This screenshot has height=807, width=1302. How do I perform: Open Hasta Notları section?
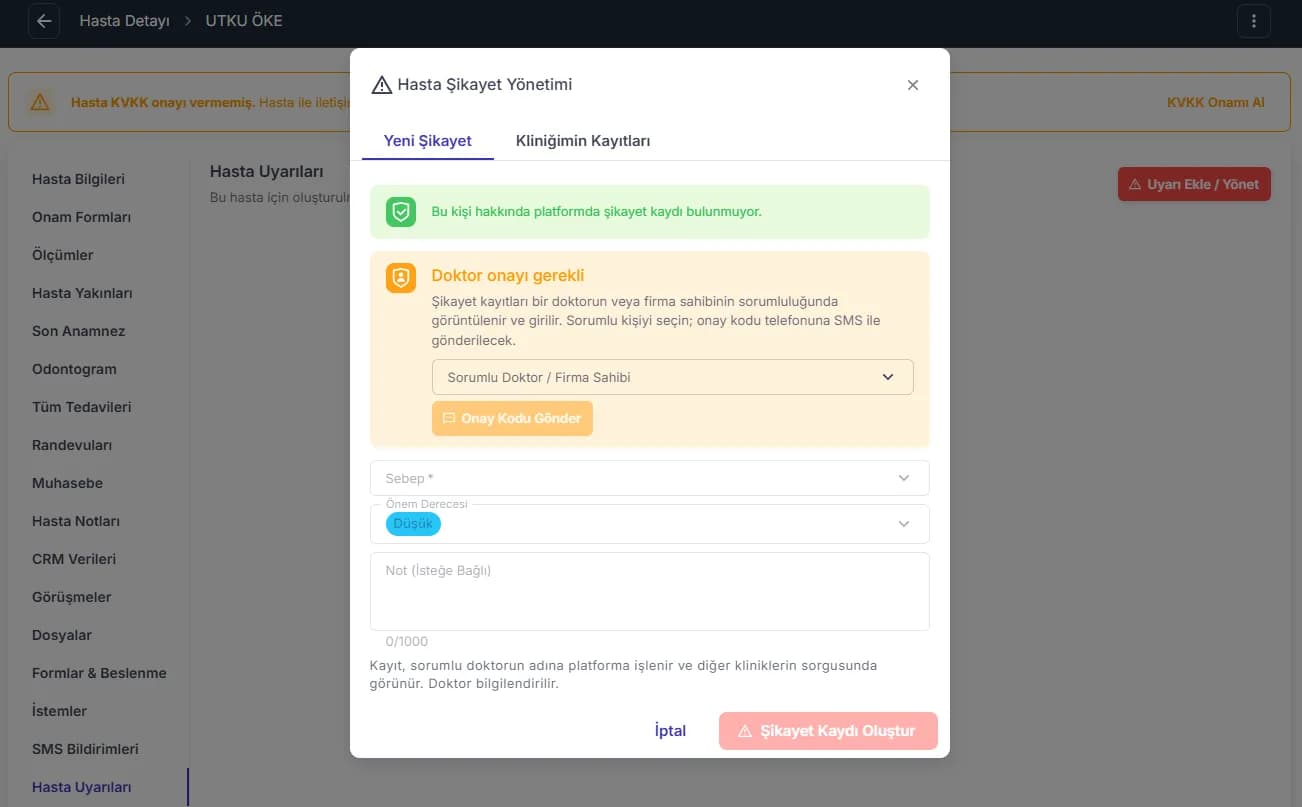[x=76, y=521]
